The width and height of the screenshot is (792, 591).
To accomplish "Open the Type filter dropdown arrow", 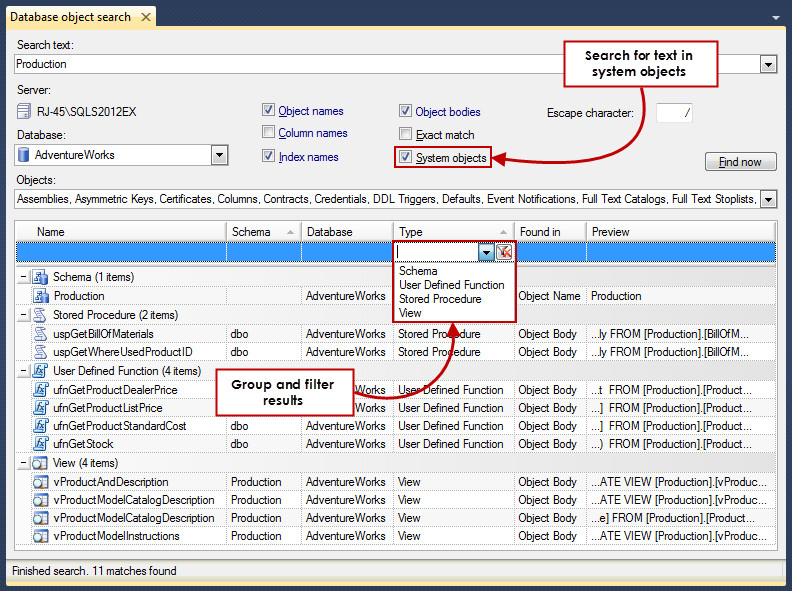I will [x=486, y=252].
